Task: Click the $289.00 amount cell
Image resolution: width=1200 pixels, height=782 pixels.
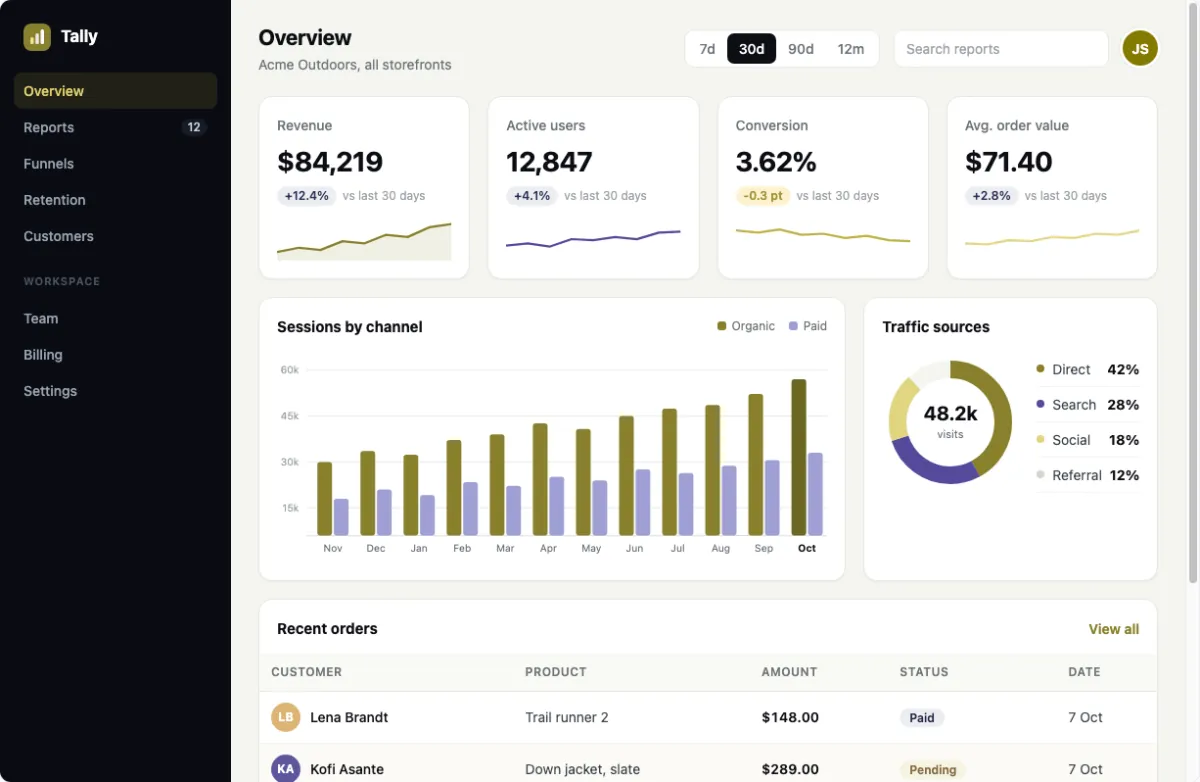Action: (790, 769)
